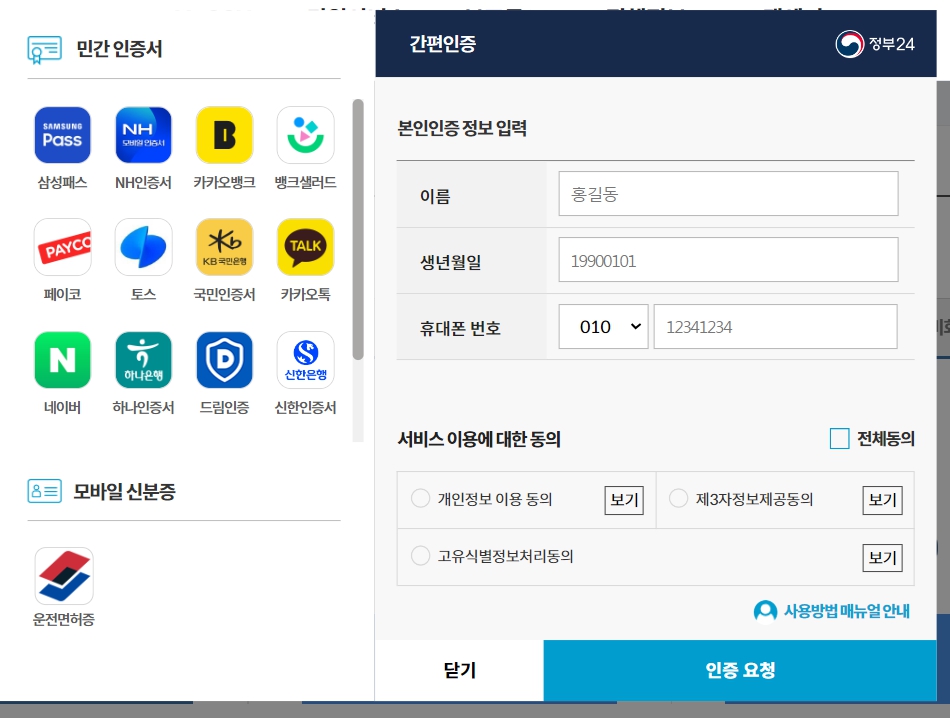View 개인정보 이용 동의 terms via 보기
Image resolution: width=950 pixels, height=718 pixels.
click(624, 500)
